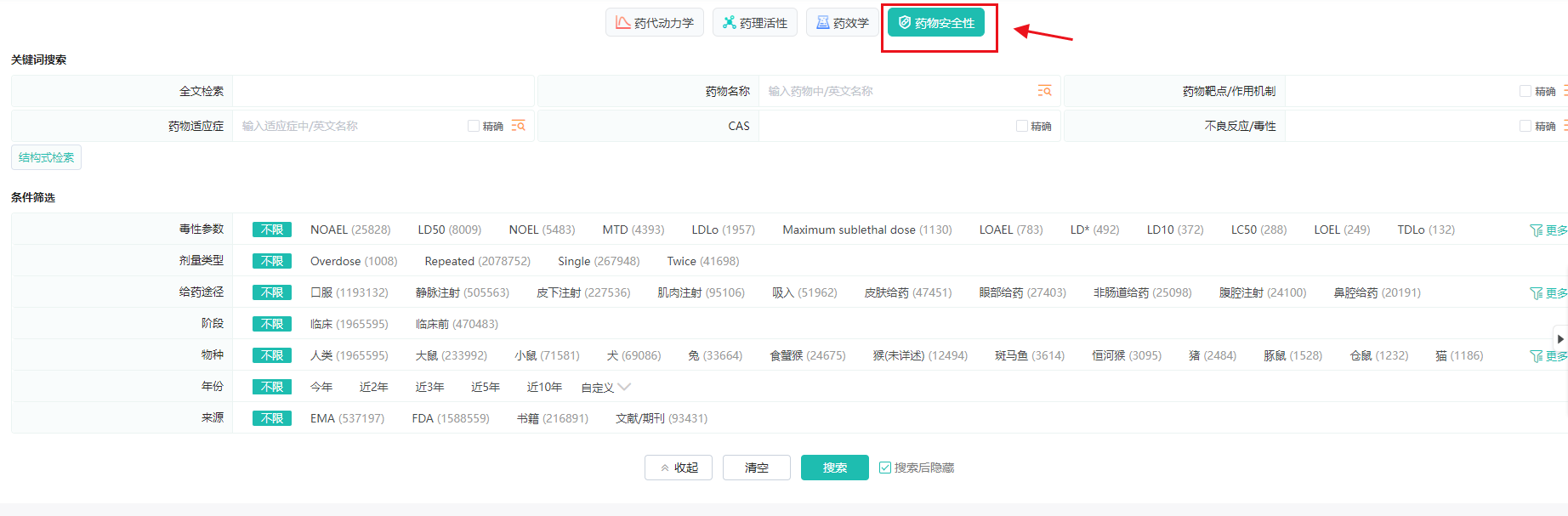Click the 清空 button
This screenshot has width=1568, height=516.
coord(757,468)
